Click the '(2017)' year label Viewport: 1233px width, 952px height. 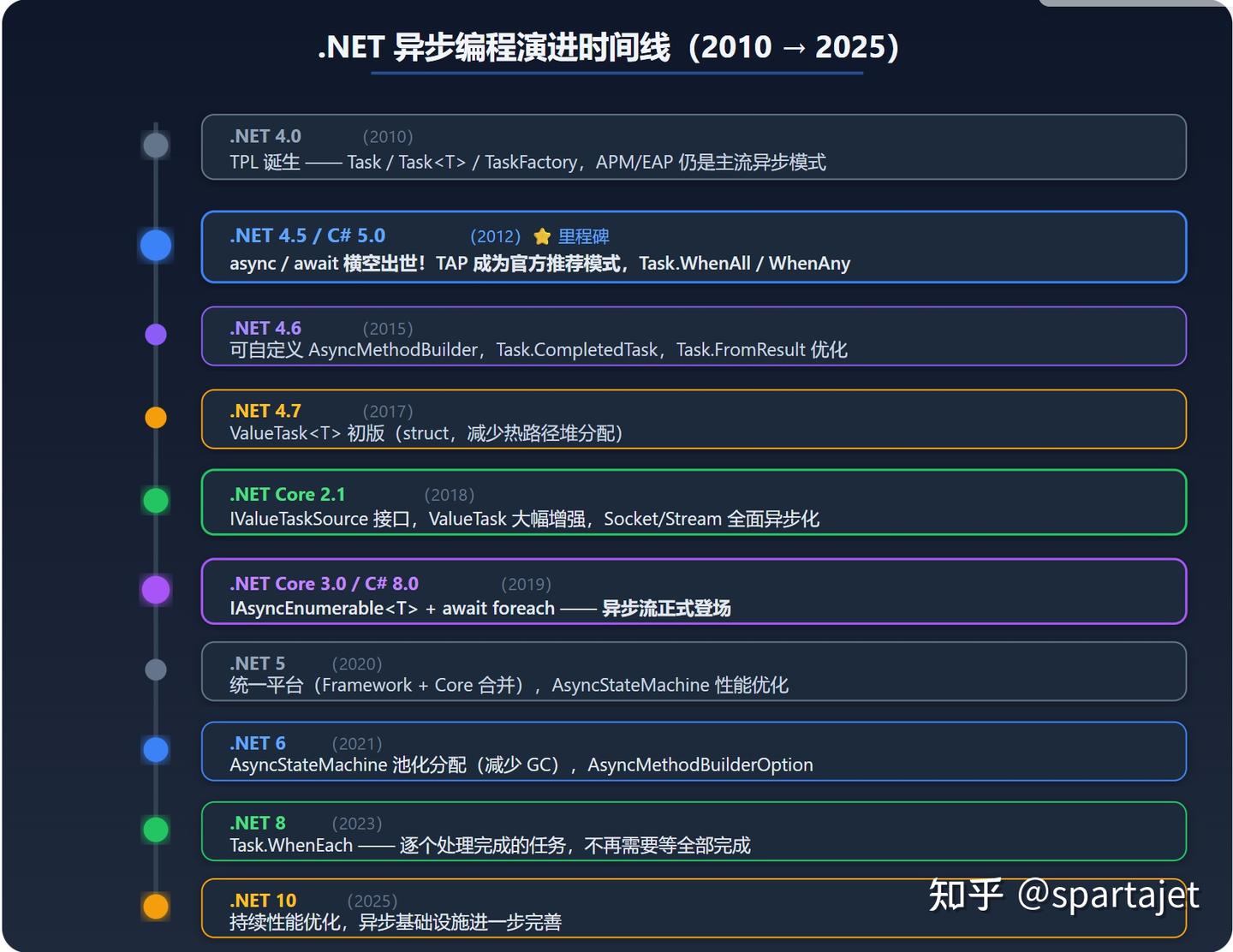388,412
